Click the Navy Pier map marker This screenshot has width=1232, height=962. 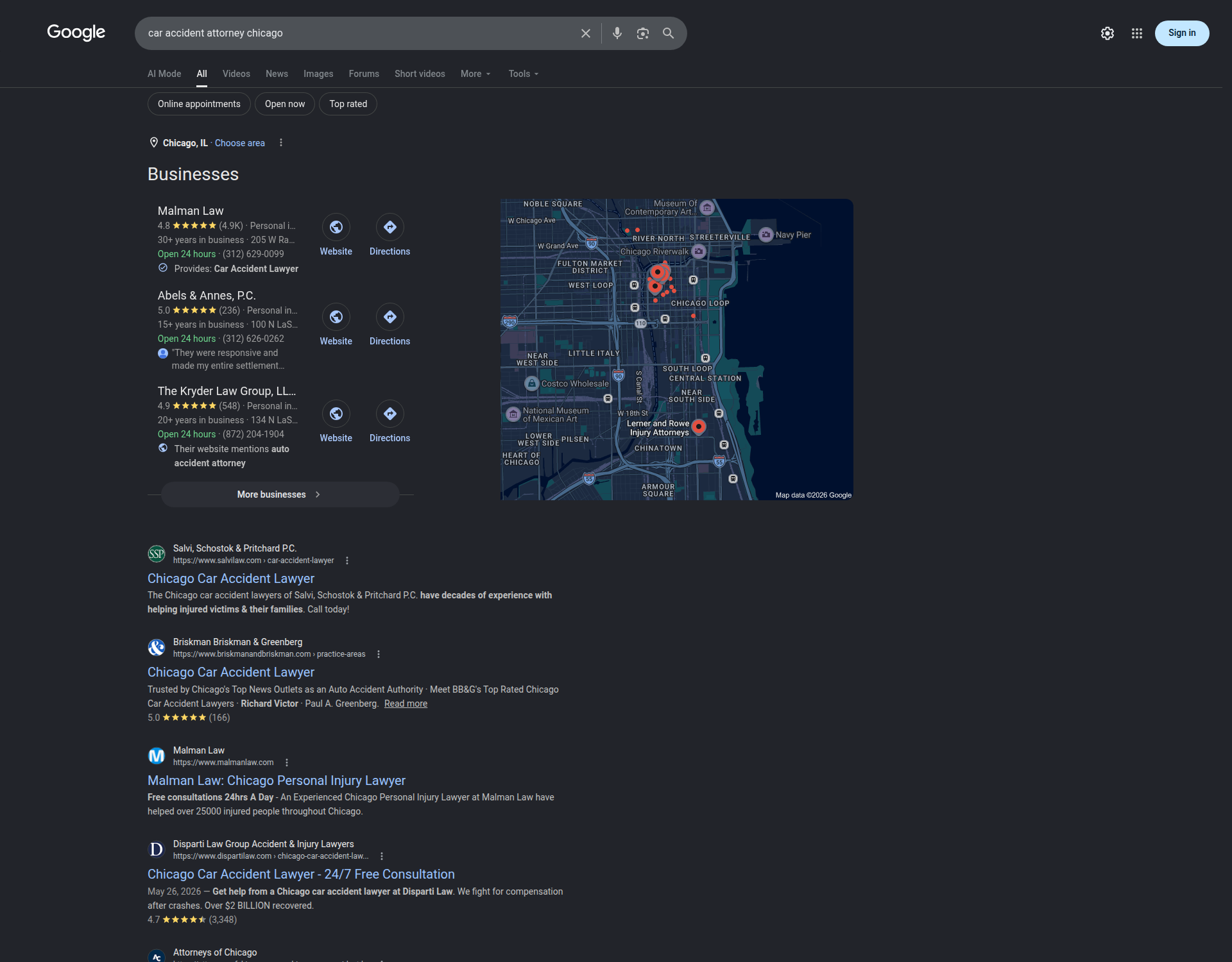(766, 235)
